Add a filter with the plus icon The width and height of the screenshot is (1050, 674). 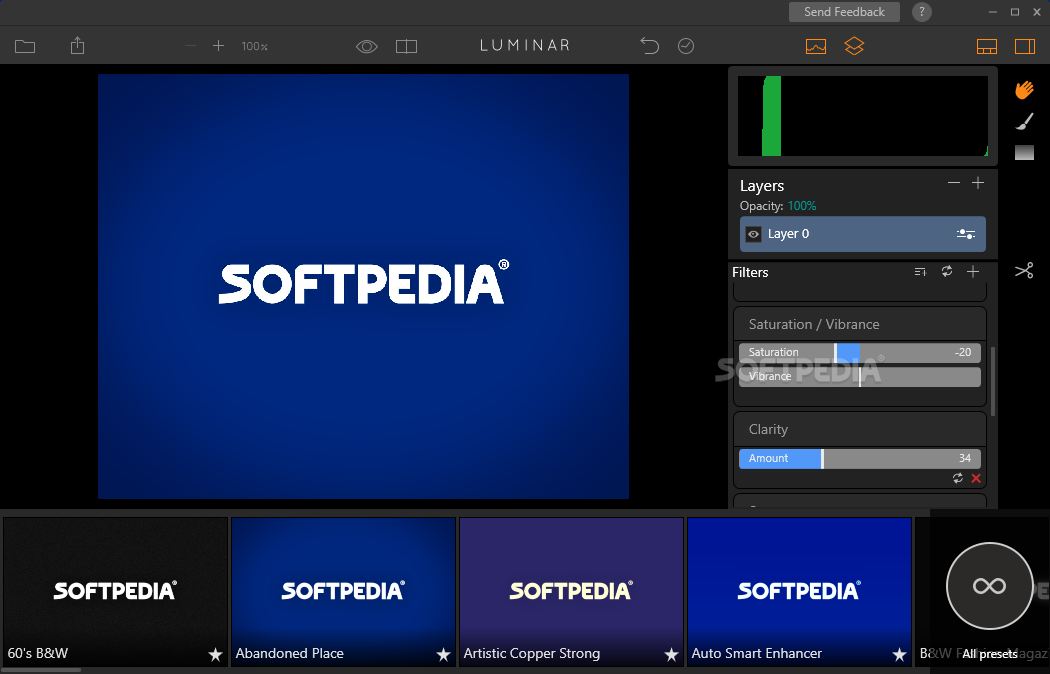973,271
